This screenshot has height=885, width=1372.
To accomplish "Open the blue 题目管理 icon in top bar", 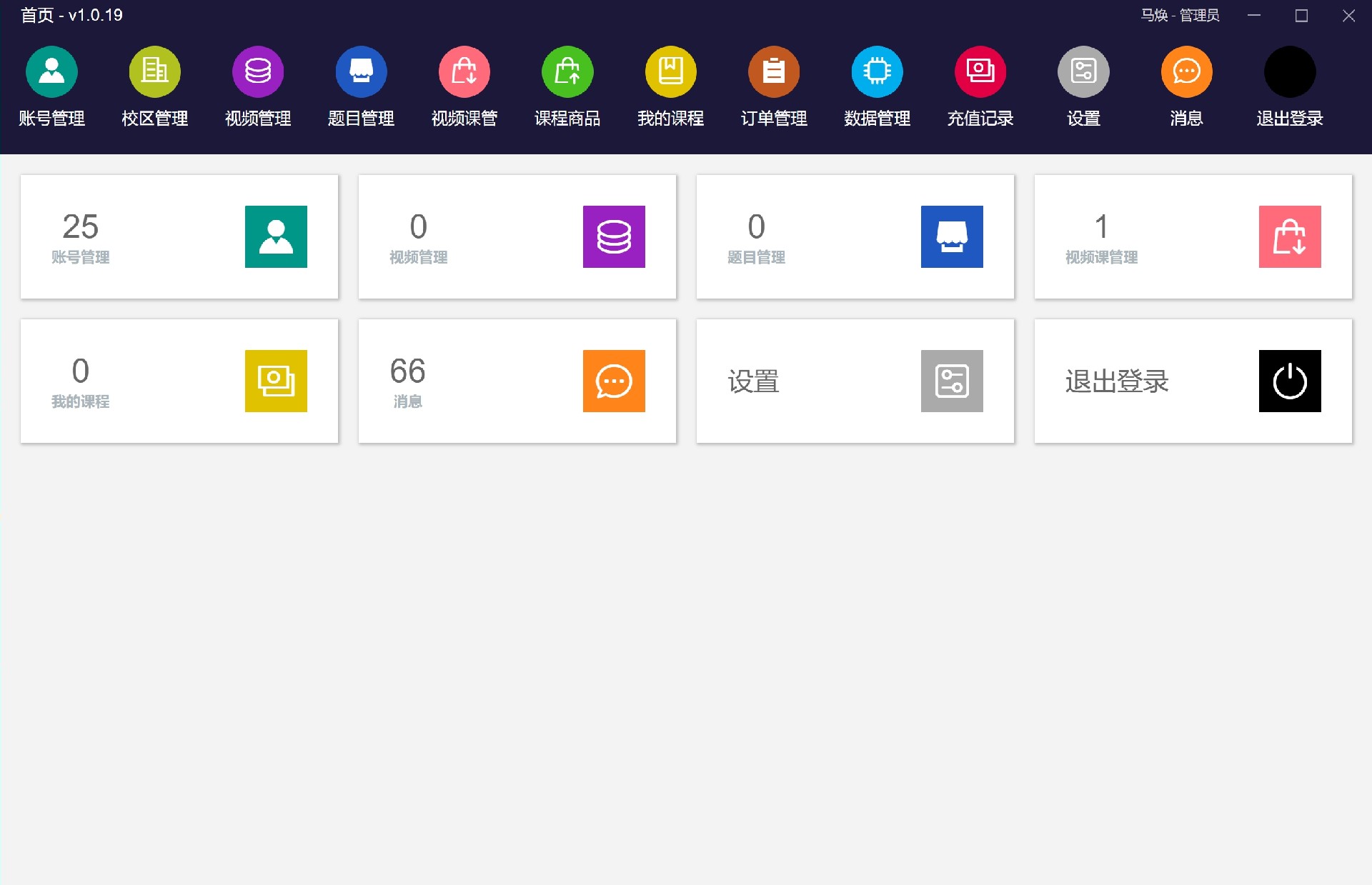I will click(361, 71).
